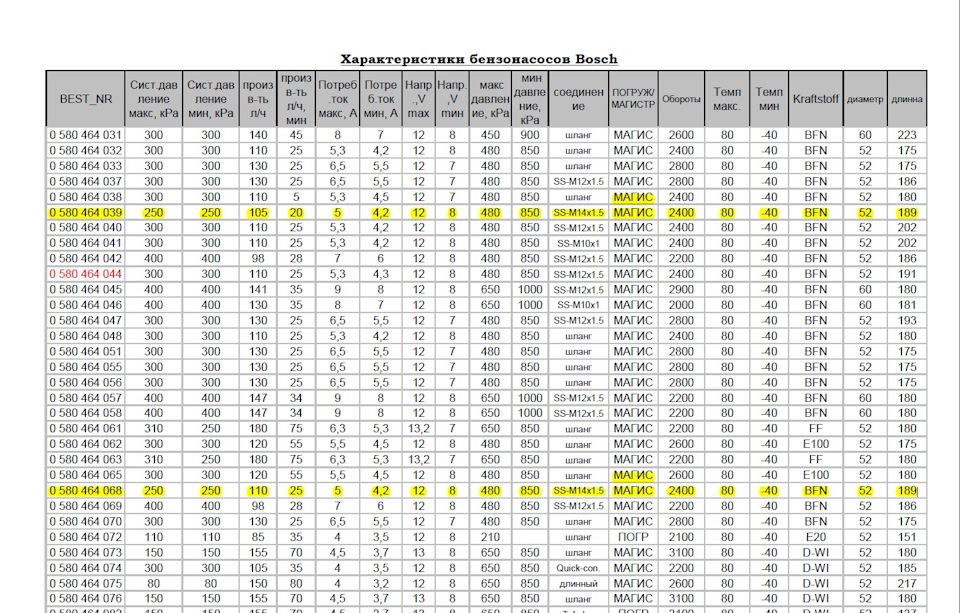The height and width of the screenshot is (613, 960).
Task: Click part number 0 580 464 047
Action: (x=86, y=321)
